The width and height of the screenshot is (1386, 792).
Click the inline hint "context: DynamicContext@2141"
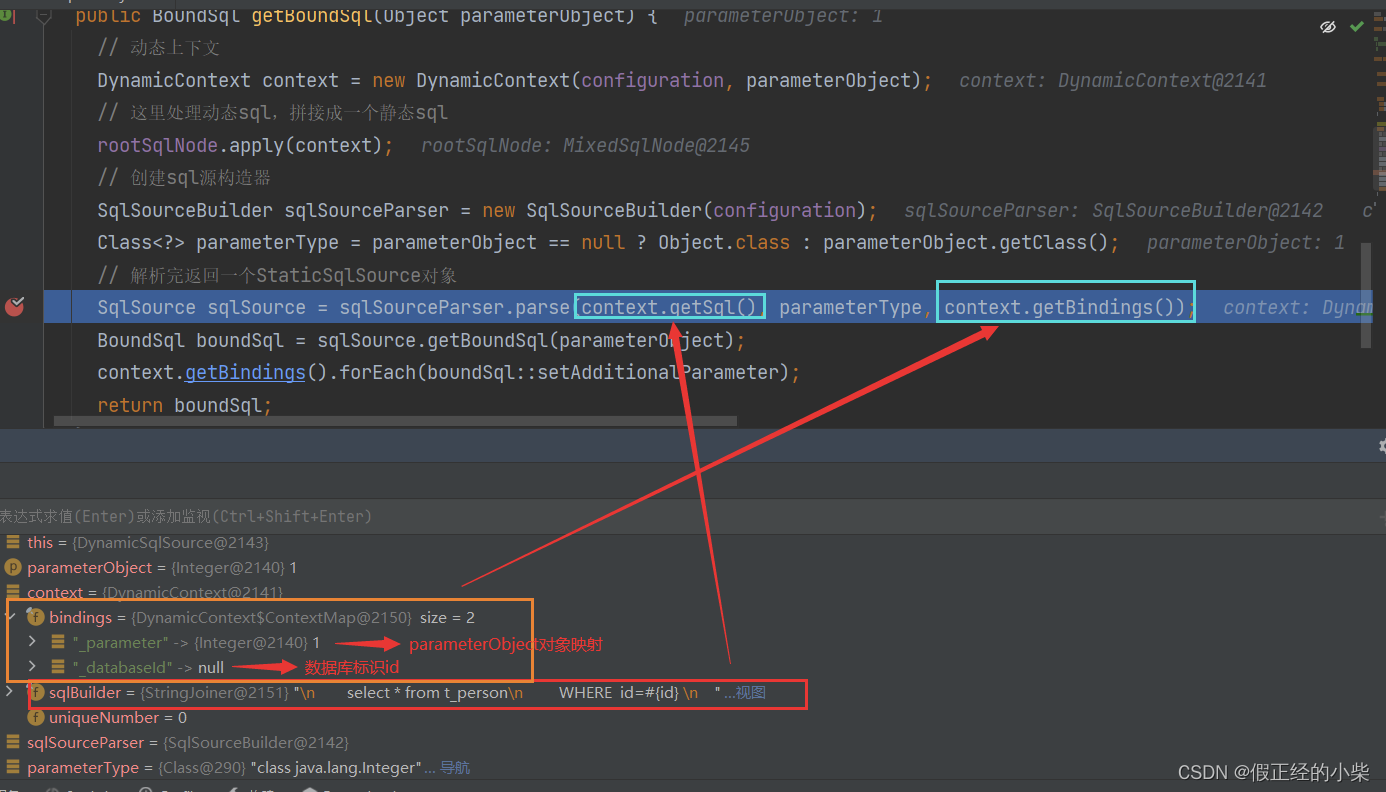tap(1113, 80)
